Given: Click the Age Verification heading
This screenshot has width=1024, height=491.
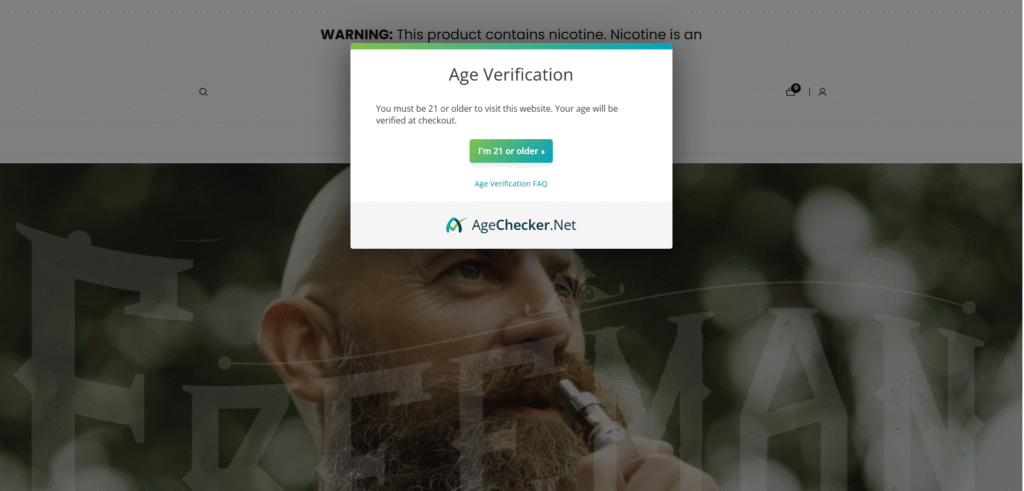Looking at the screenshot, I should click(x=511, y=74).
